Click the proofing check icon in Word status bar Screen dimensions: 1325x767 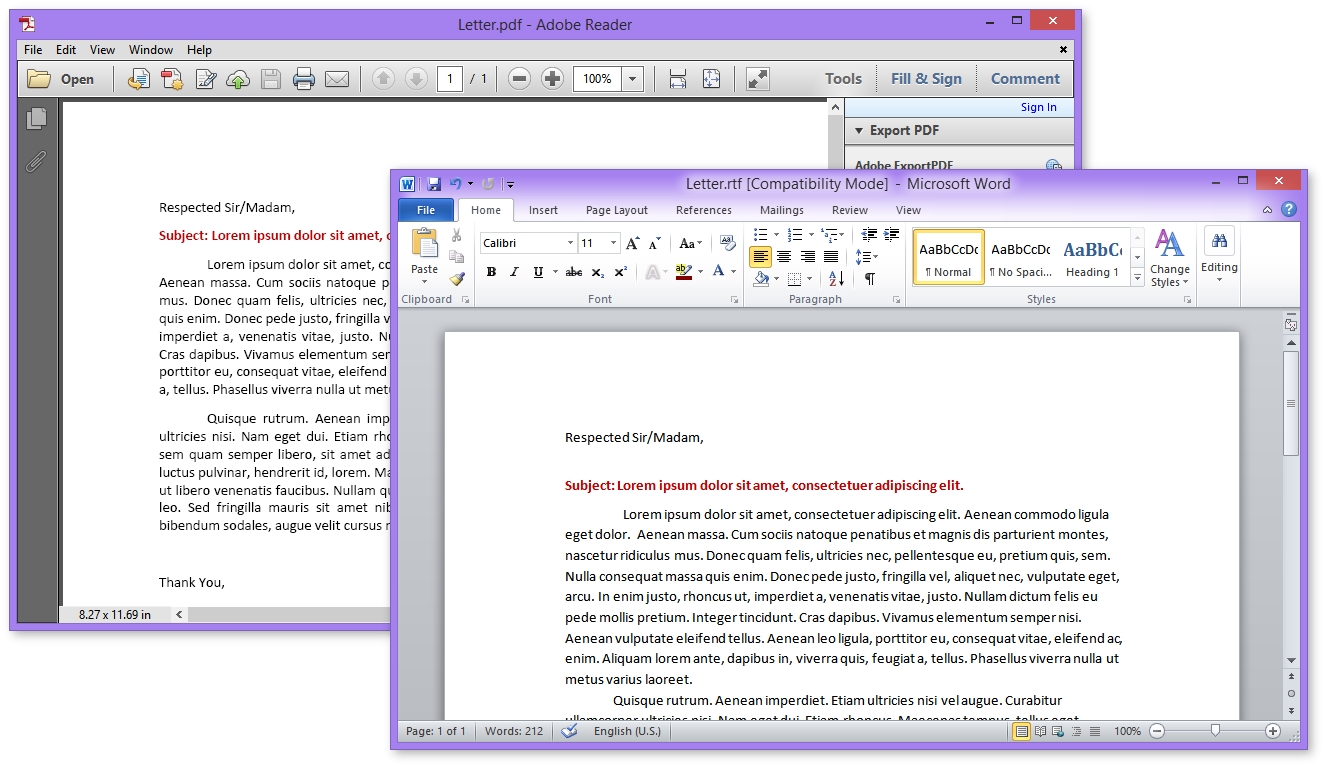pyautogui.click(x=569, y=731)
